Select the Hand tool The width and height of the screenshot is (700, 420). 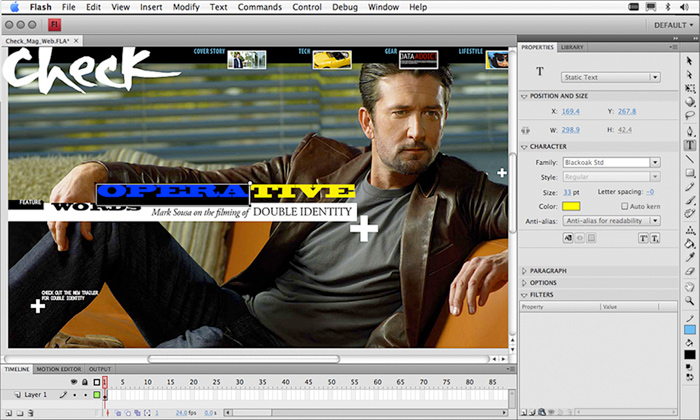click(690, 287)
